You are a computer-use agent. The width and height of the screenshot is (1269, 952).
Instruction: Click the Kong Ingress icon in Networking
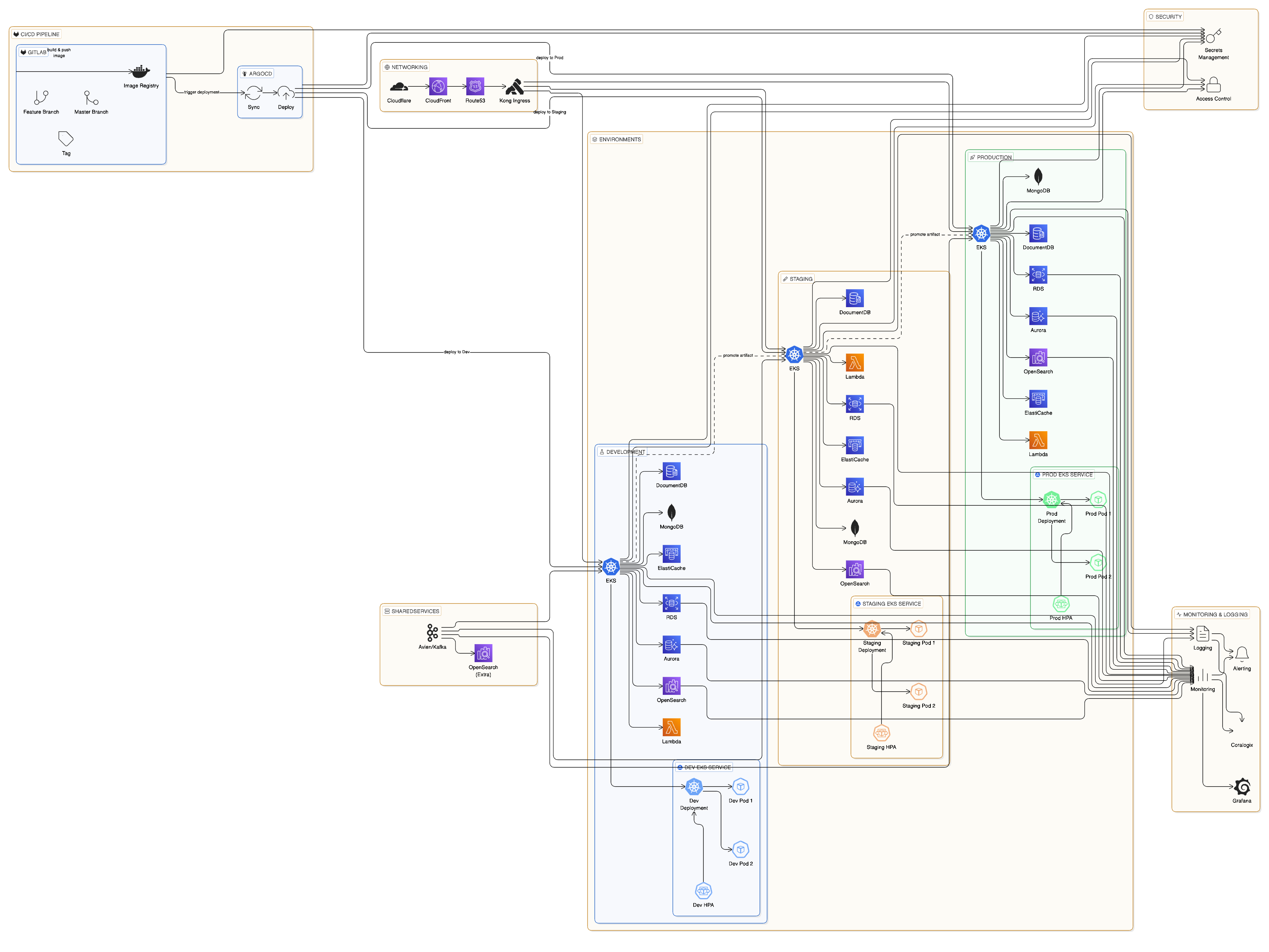(x=514, y=87)
